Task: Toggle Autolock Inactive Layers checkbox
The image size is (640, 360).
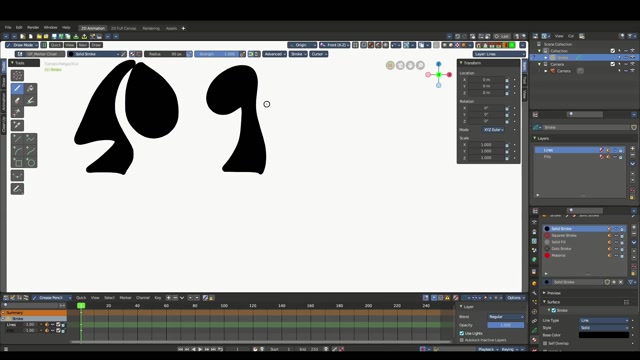Action: [462, 340]
